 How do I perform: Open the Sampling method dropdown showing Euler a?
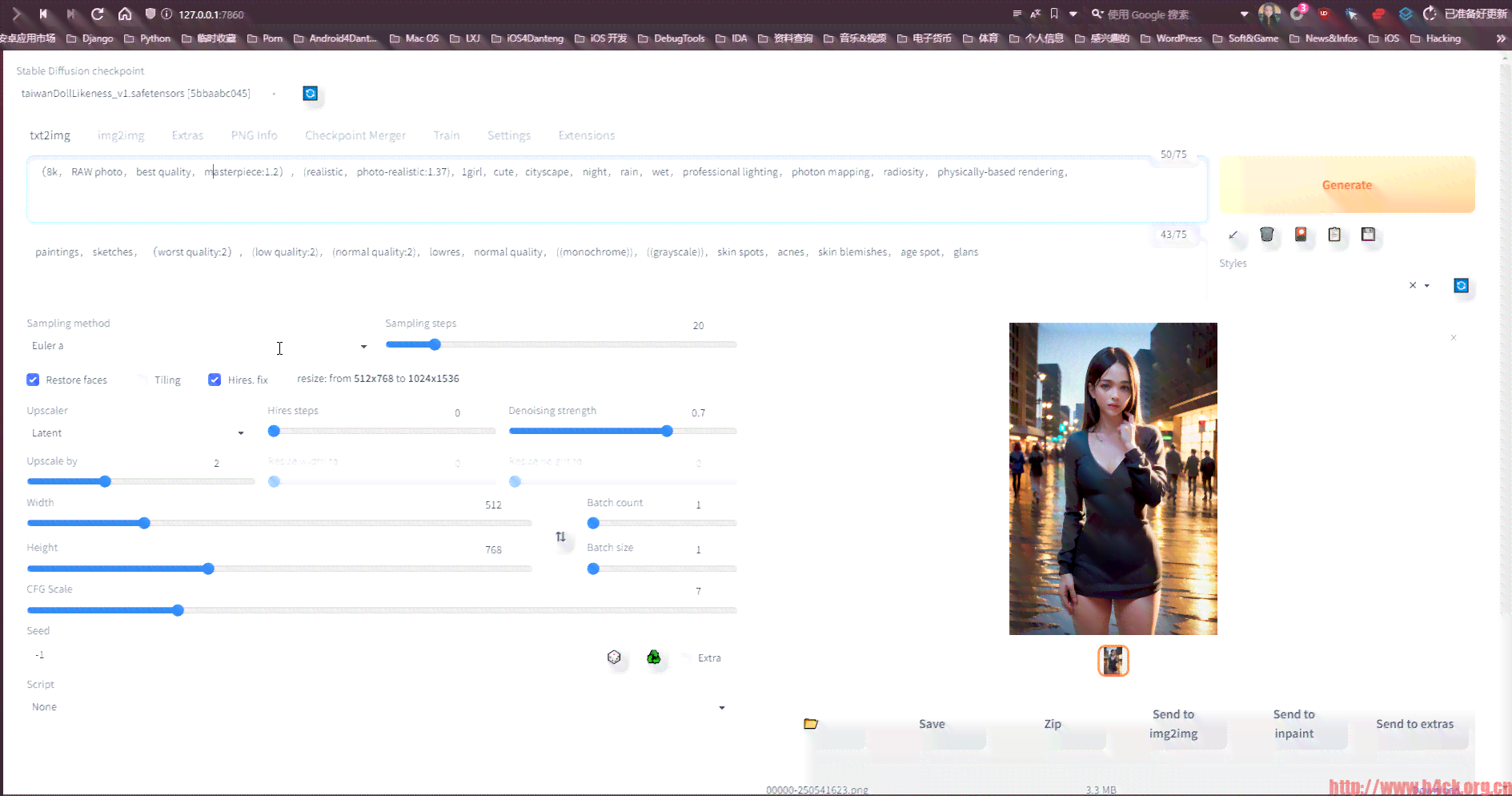[x=199, y=346]
